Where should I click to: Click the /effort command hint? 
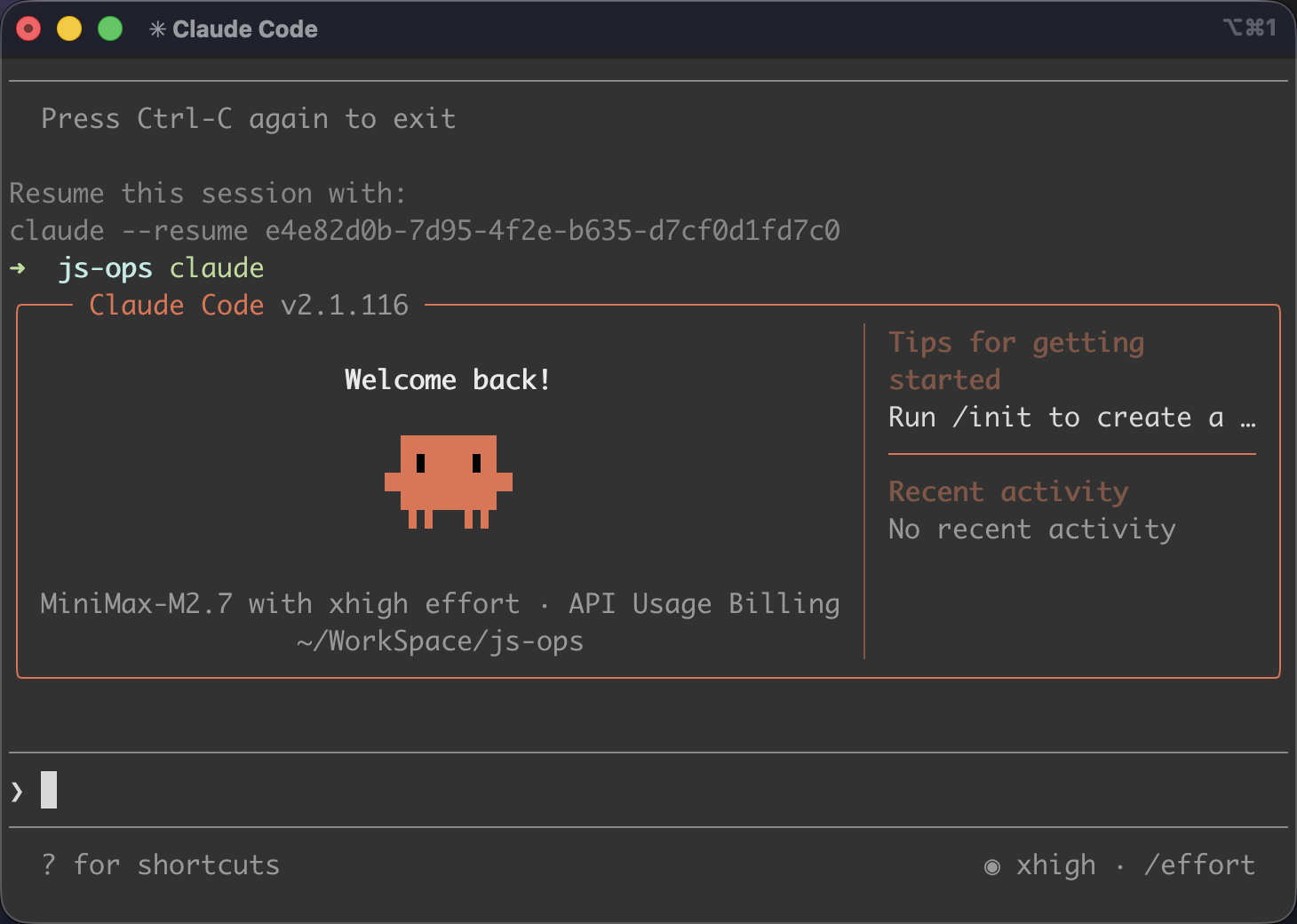1199,864
